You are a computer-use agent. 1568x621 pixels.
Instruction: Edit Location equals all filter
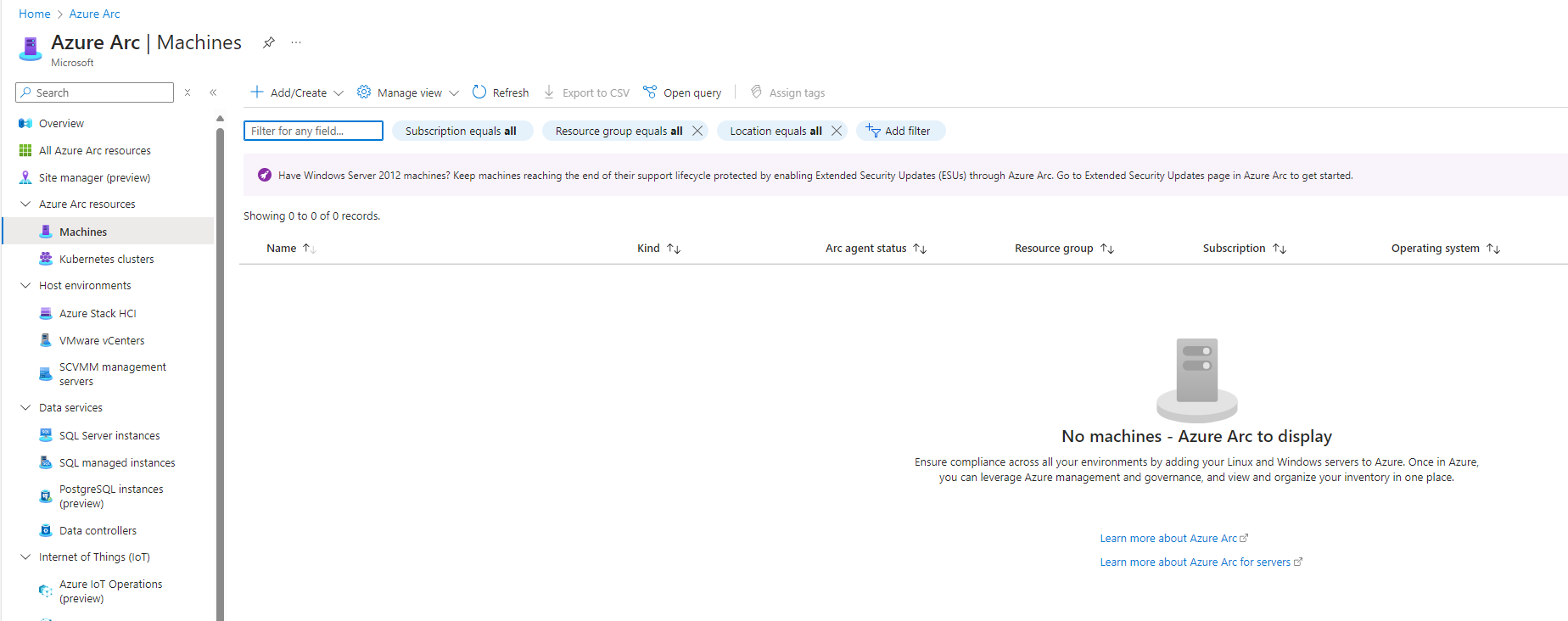point(776,131)
